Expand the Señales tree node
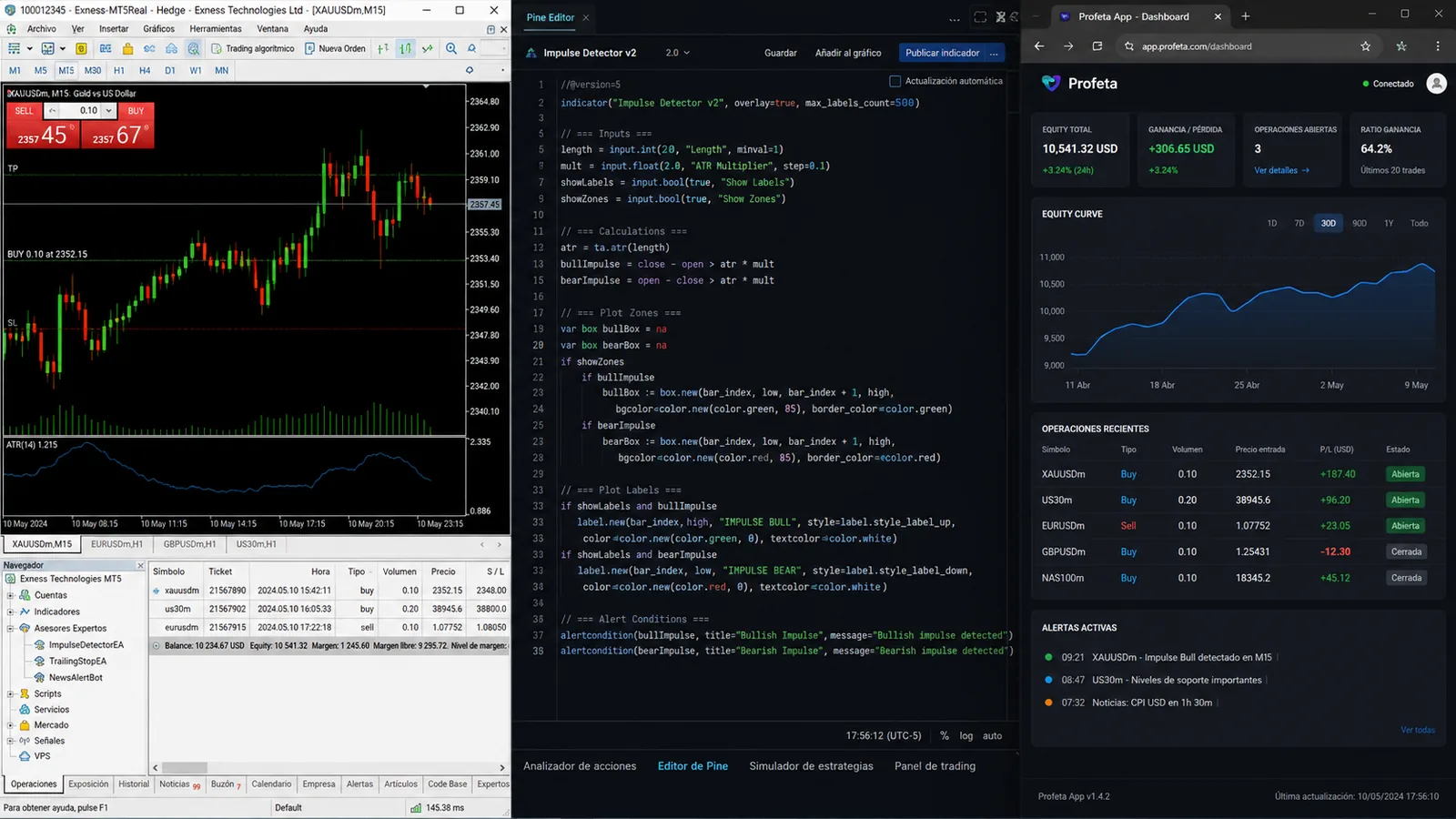 click(10, 741)
